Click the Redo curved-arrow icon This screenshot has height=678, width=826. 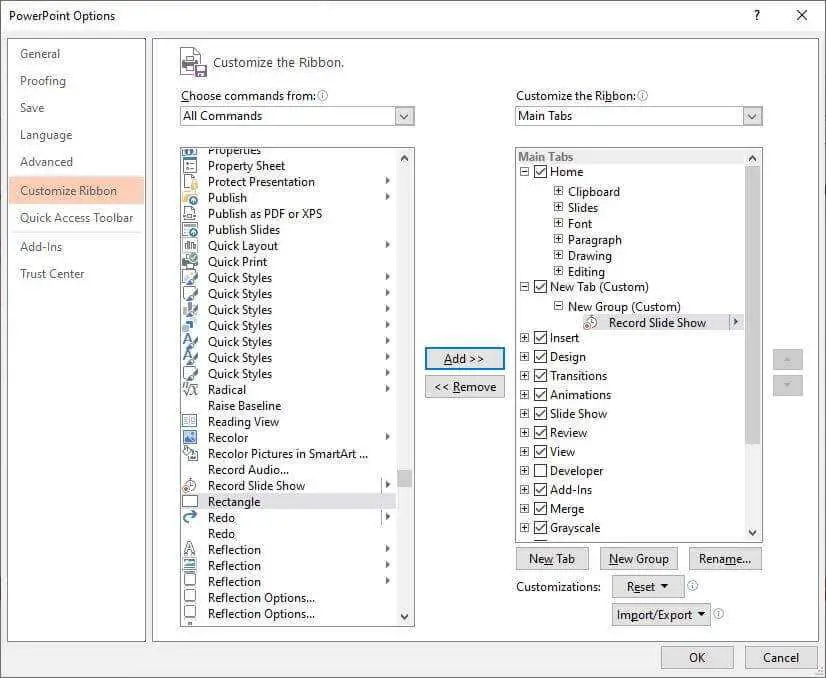click(190, 518)
